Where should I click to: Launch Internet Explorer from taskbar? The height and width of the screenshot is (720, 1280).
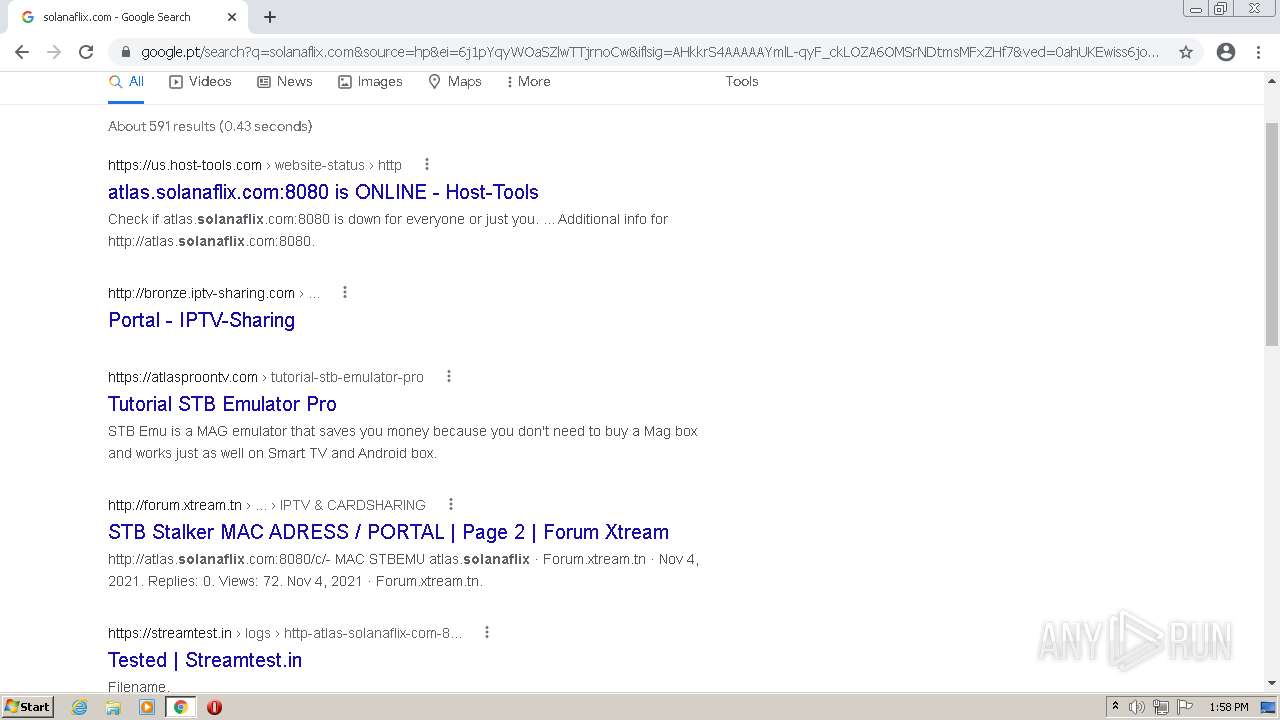(x=80, y=707)
